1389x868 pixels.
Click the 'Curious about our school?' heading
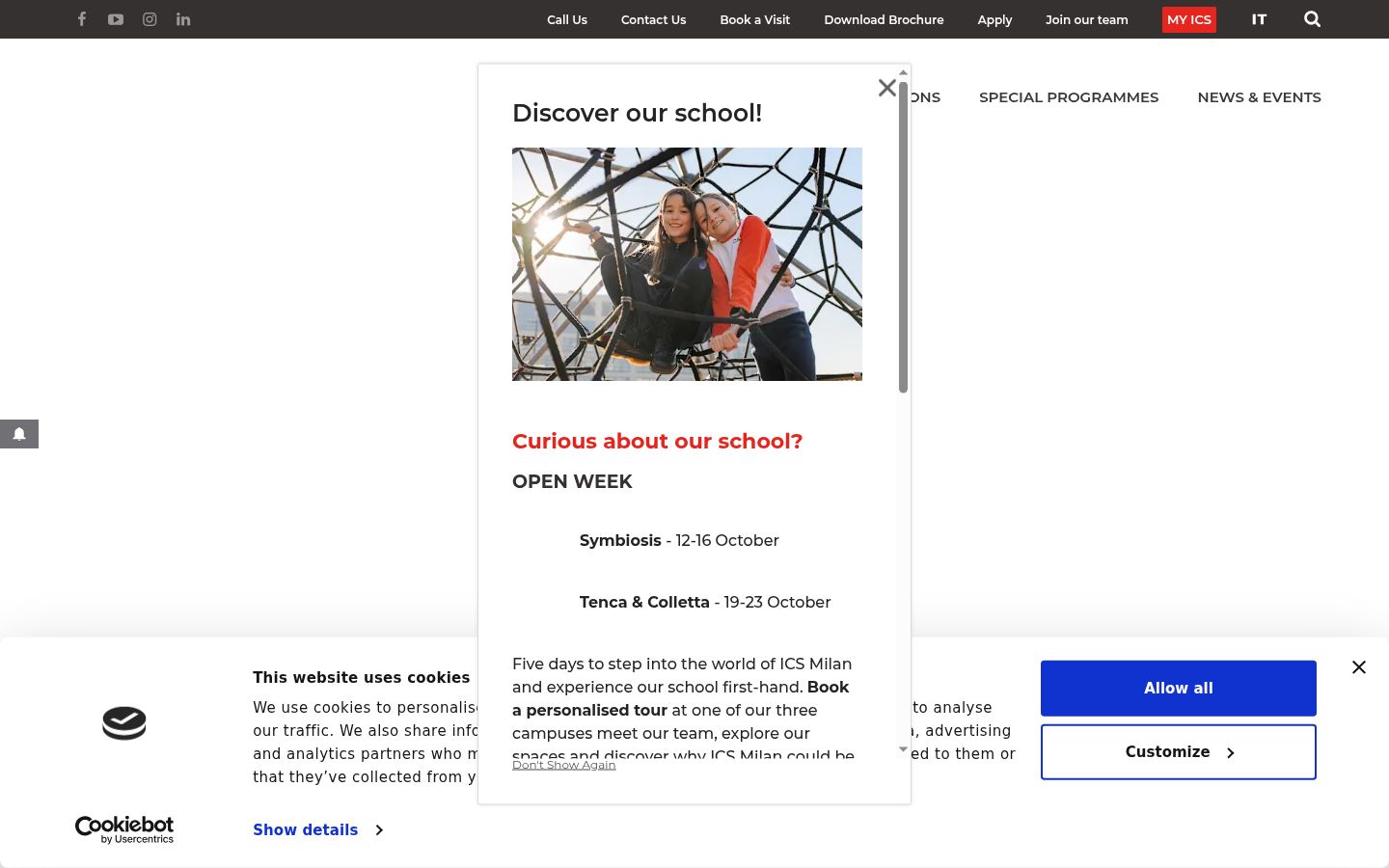pyautogui.click(x=657, y=442)
